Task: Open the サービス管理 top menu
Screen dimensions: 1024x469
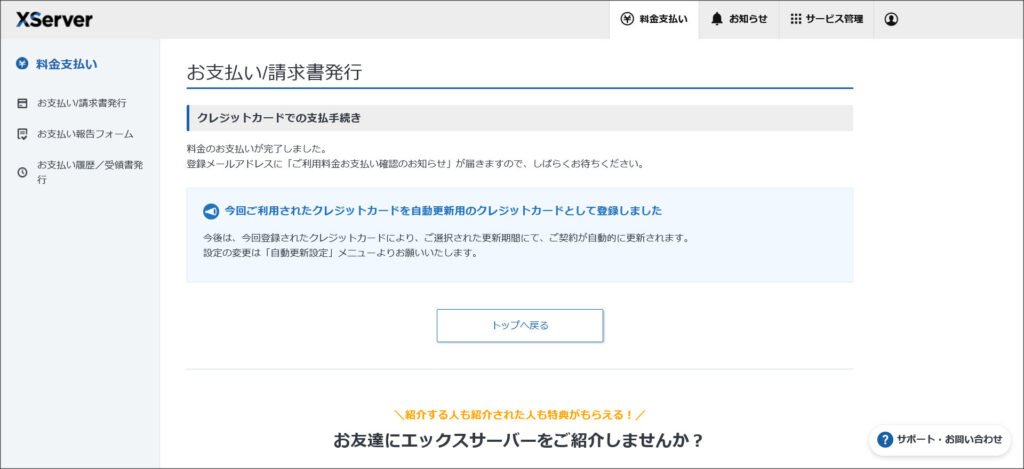Action: coord(826,20)
